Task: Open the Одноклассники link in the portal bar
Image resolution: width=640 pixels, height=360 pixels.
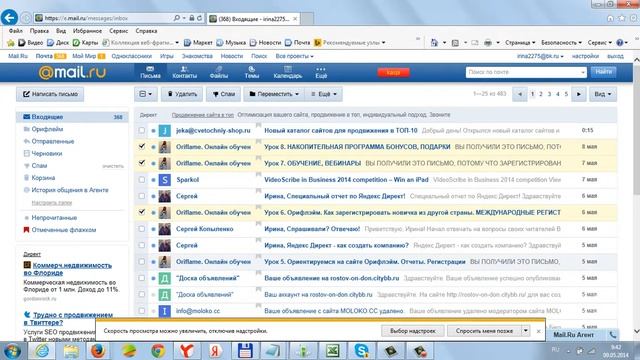Action: (131, 56)
